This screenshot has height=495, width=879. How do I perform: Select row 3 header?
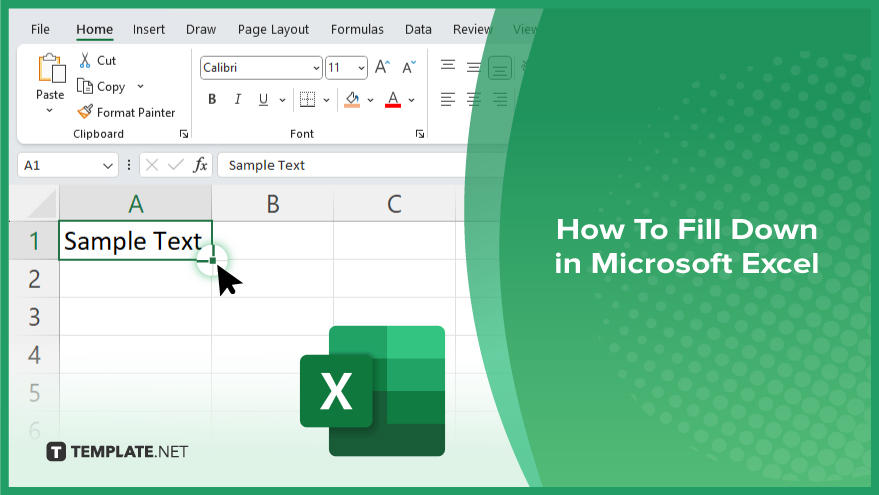(x=34, y=317)
